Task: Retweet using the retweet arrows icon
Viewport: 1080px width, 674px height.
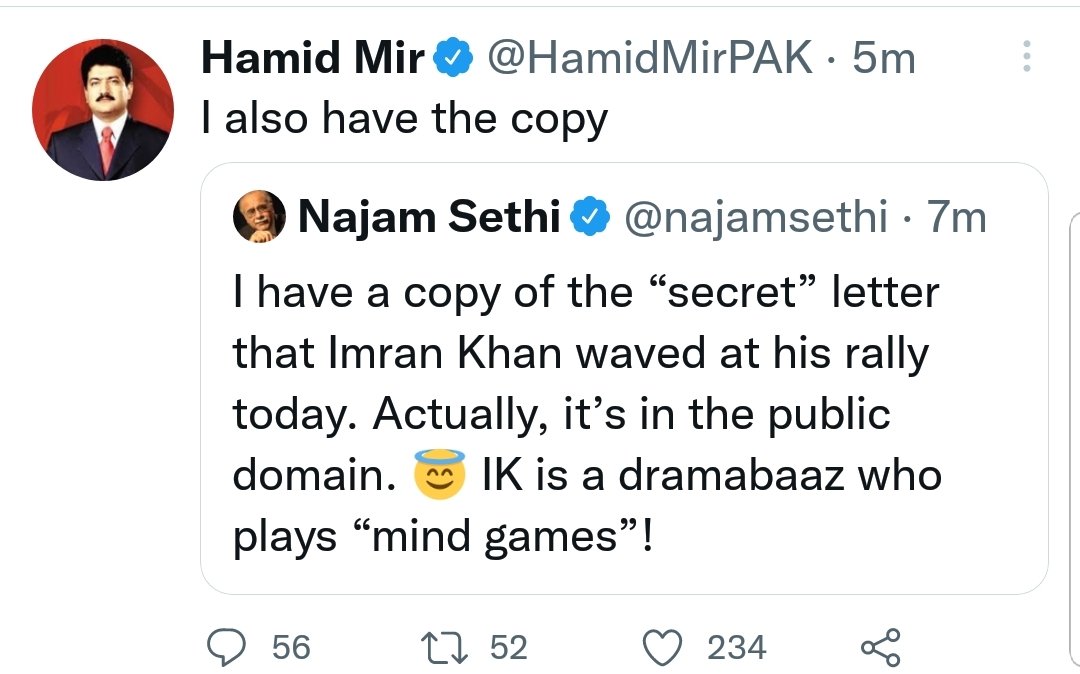Action: coord(445,649)
